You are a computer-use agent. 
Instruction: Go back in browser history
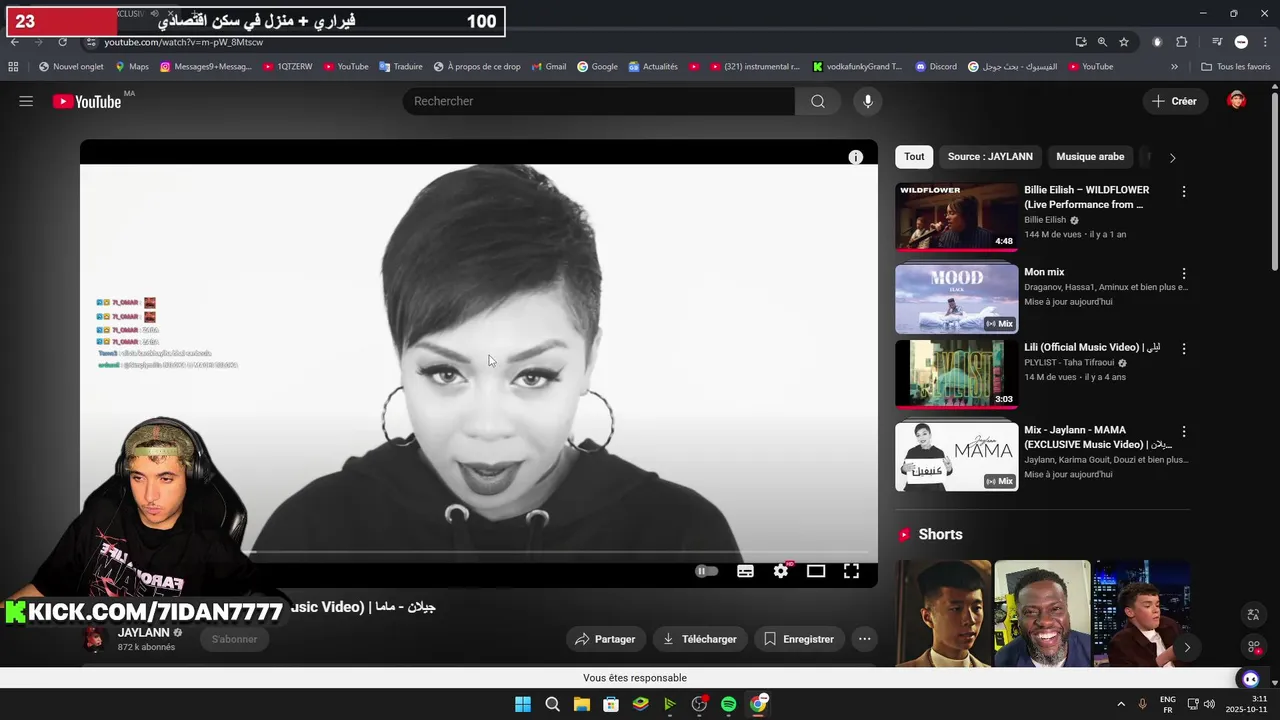point(15,42)
